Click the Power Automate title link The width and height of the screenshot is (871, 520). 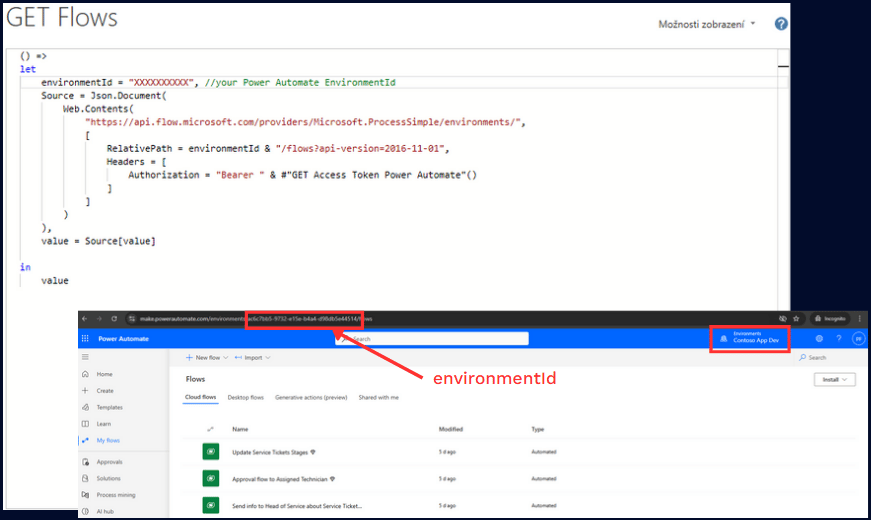pyautogui.click(x=123, y=338)
